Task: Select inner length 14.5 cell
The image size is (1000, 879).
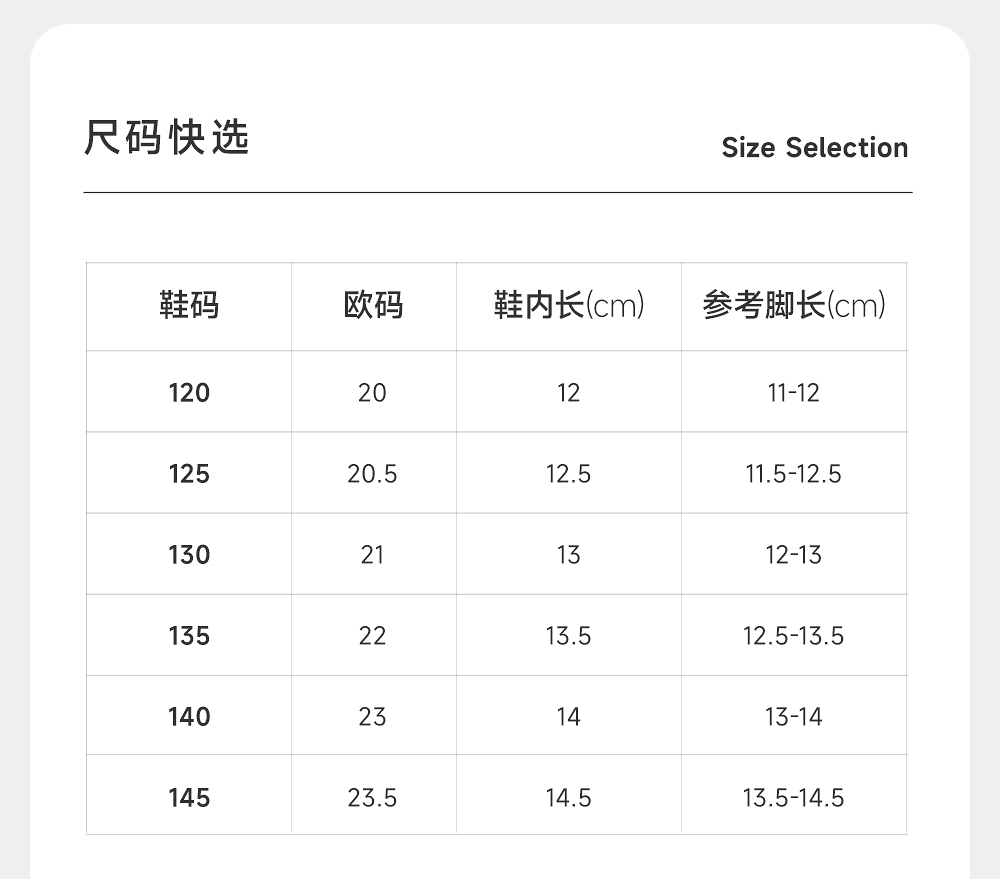Action: pos(568,798)
